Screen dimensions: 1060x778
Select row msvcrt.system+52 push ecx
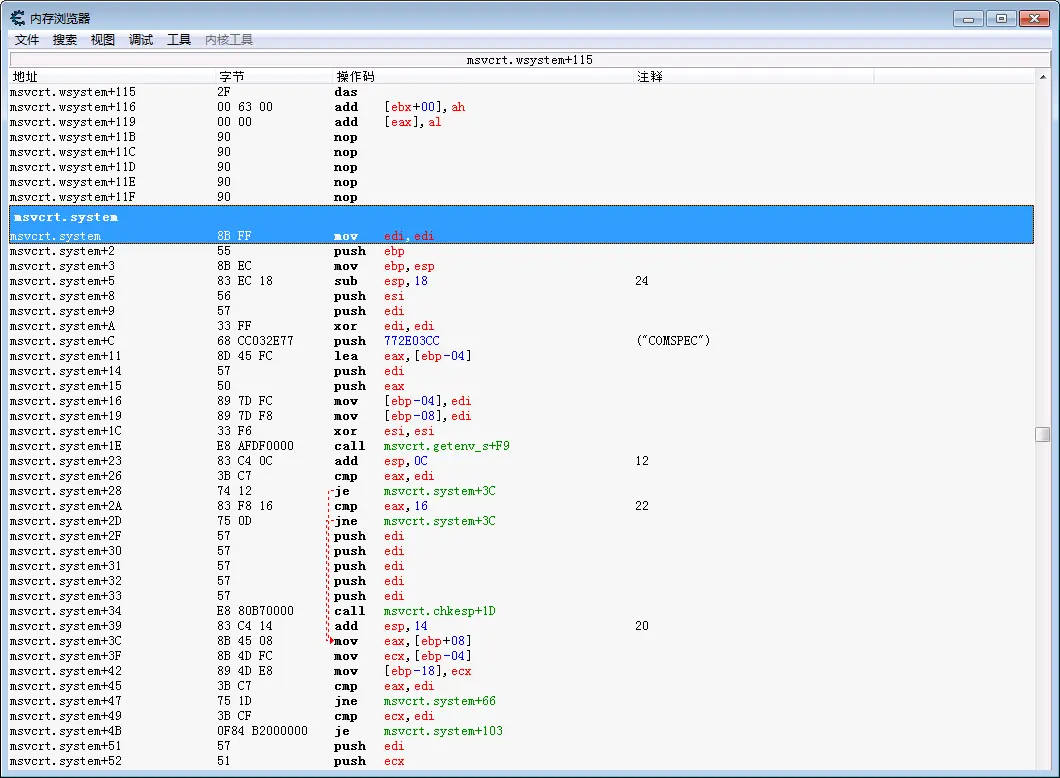pos(521,761)
